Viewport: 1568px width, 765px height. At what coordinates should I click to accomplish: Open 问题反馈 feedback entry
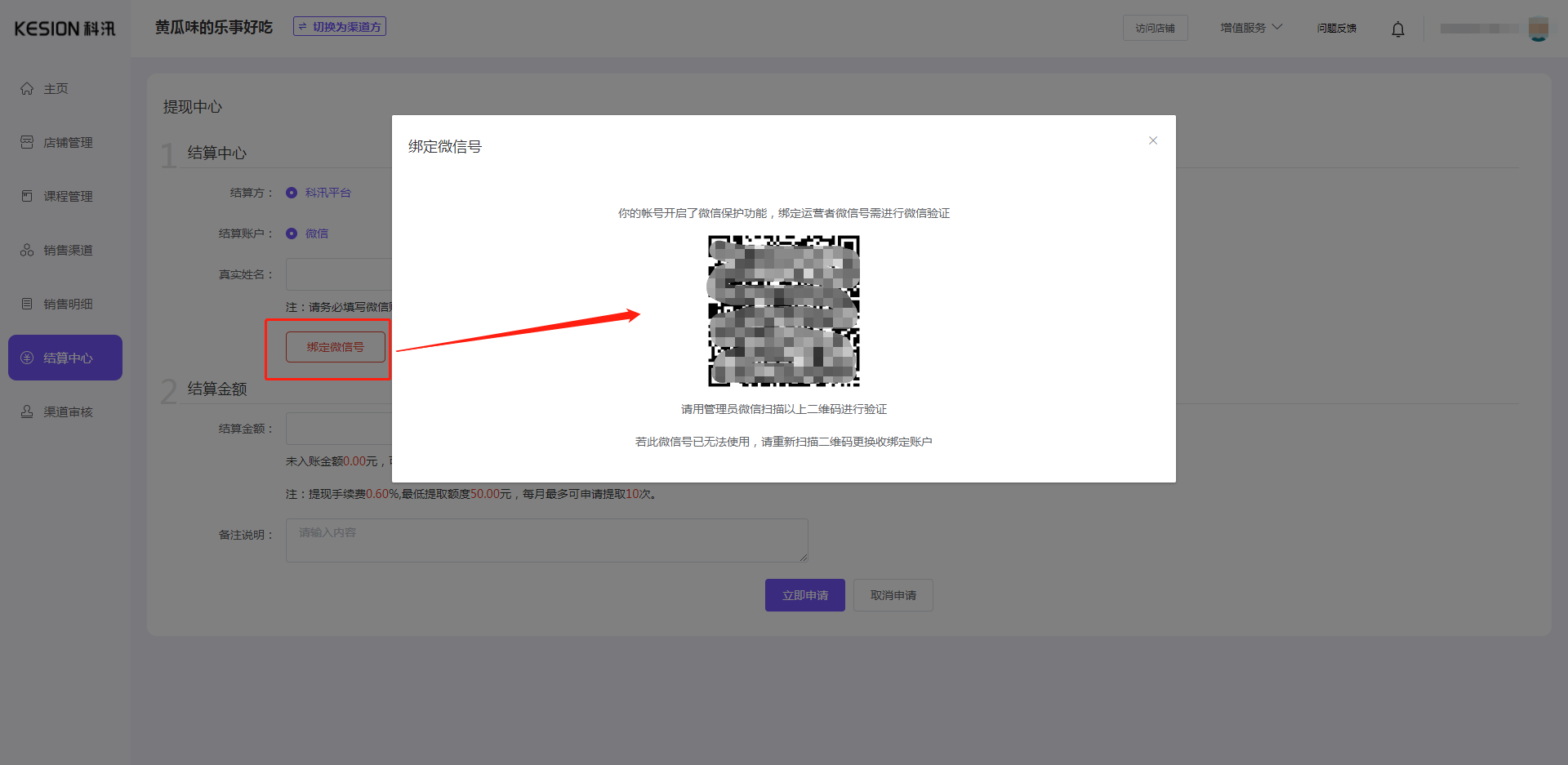coord(1336,27)
